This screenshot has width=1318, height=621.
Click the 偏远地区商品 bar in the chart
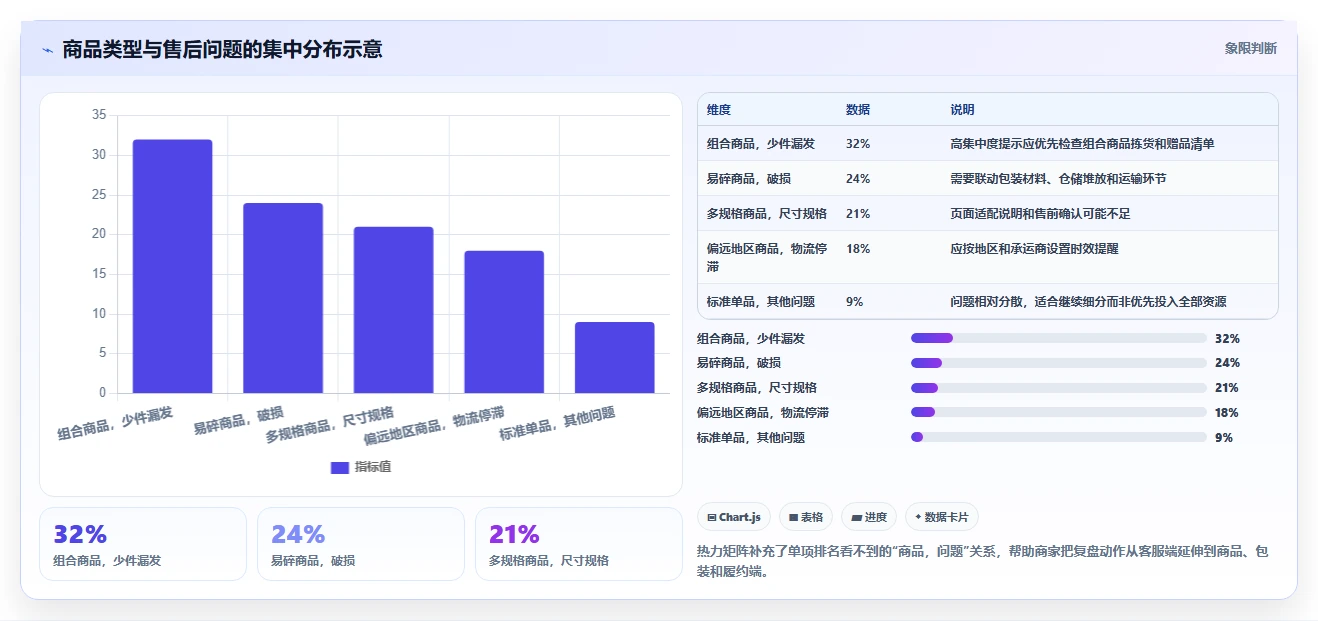click(504, 322)
